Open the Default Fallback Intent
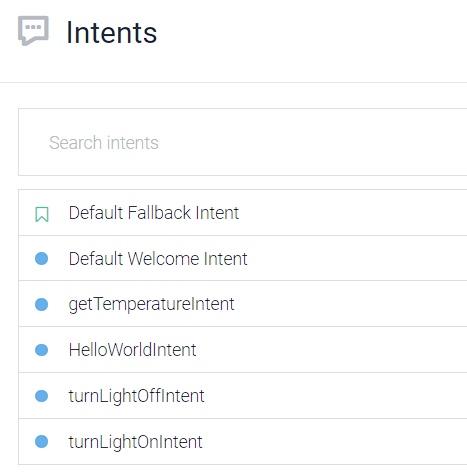This screenshot has width=467, height=473. 154,213
